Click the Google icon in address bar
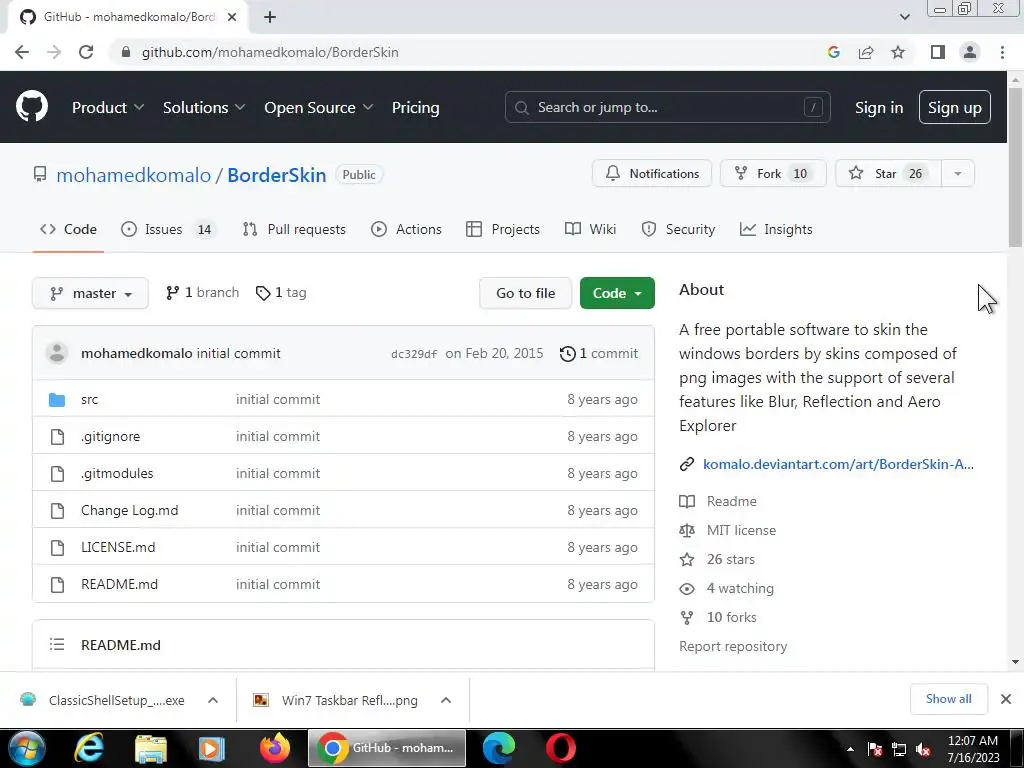The image size is (1024, 768). click(x=833, y=52)
